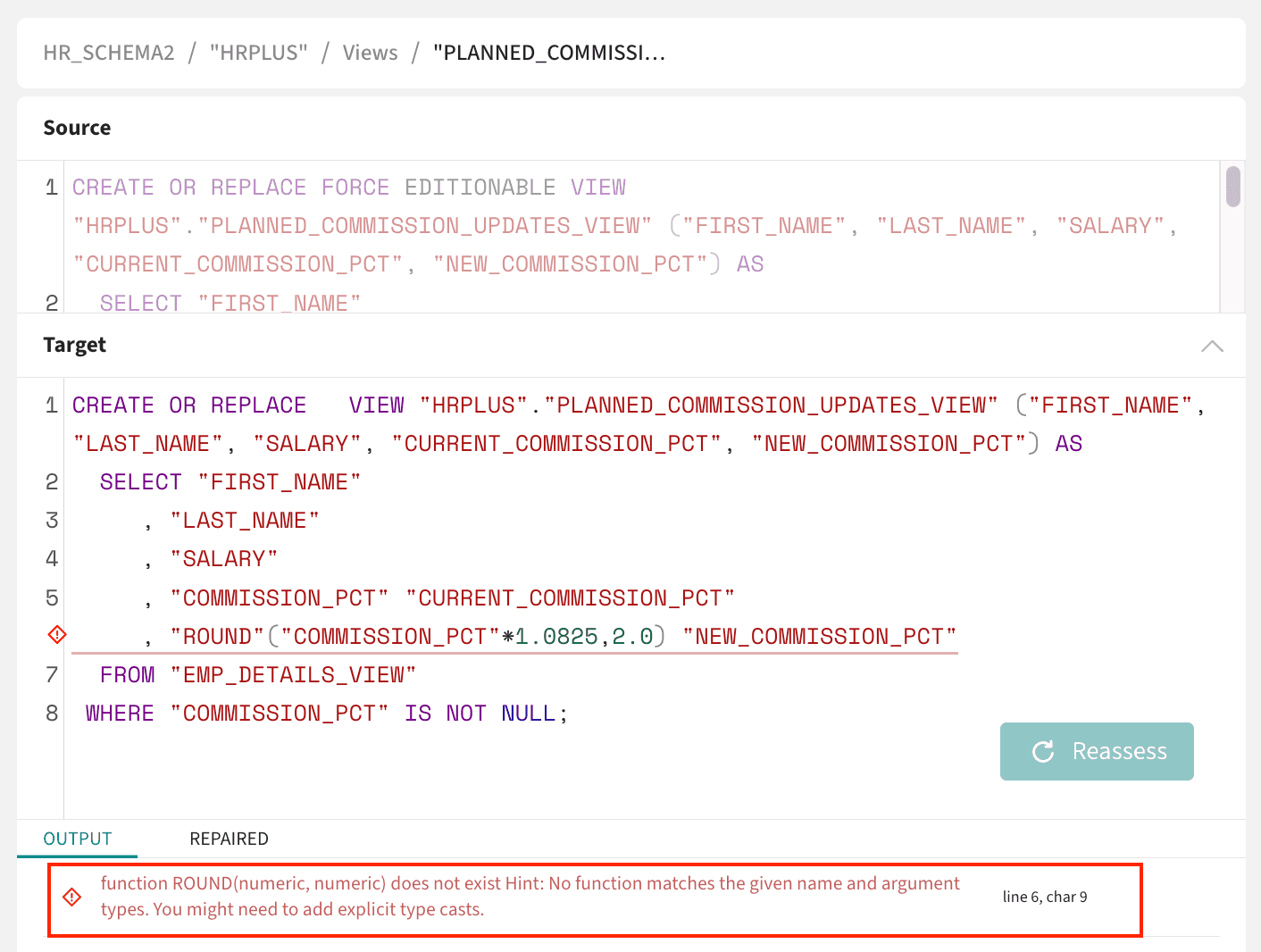Click the error diamond icon beside line 6
The height and width of the screenshot is (952, 1261).
pos(56,634)
